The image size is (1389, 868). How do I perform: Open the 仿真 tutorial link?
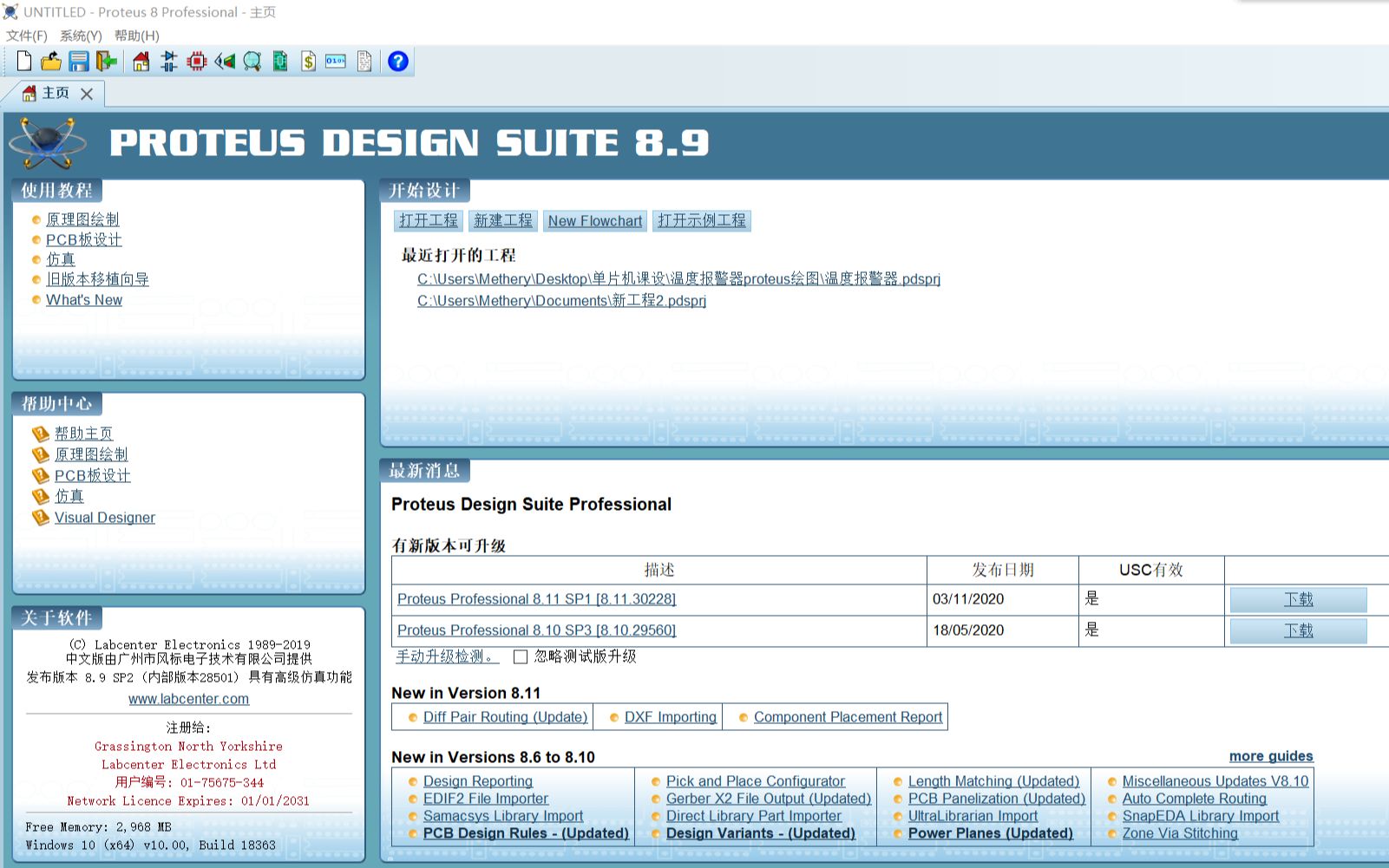click(61, 259)
